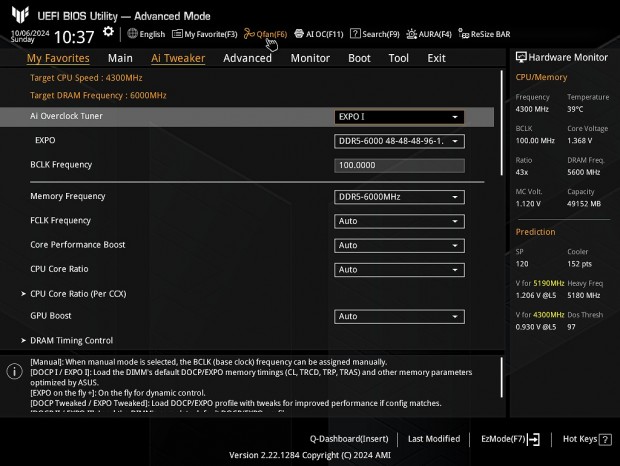Click Last Modified button
620x466 pixels.
[x=434, y=439]
